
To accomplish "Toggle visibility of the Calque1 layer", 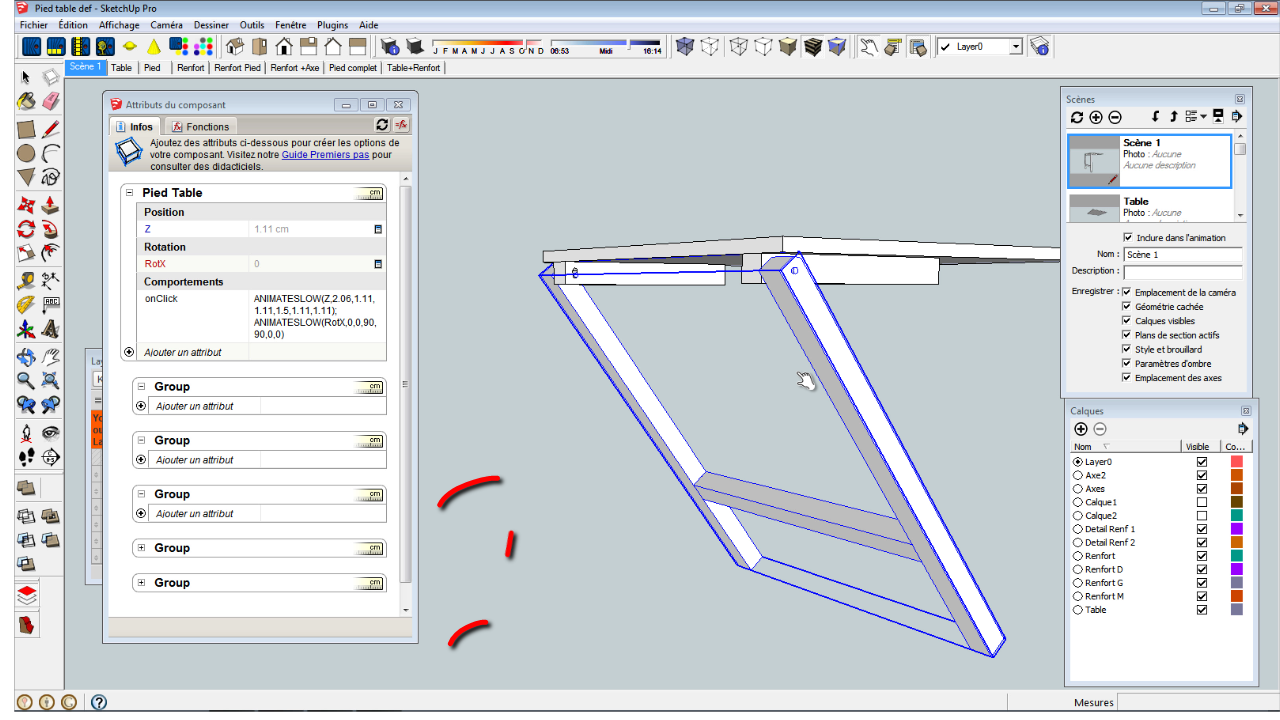I will 1202,502.
